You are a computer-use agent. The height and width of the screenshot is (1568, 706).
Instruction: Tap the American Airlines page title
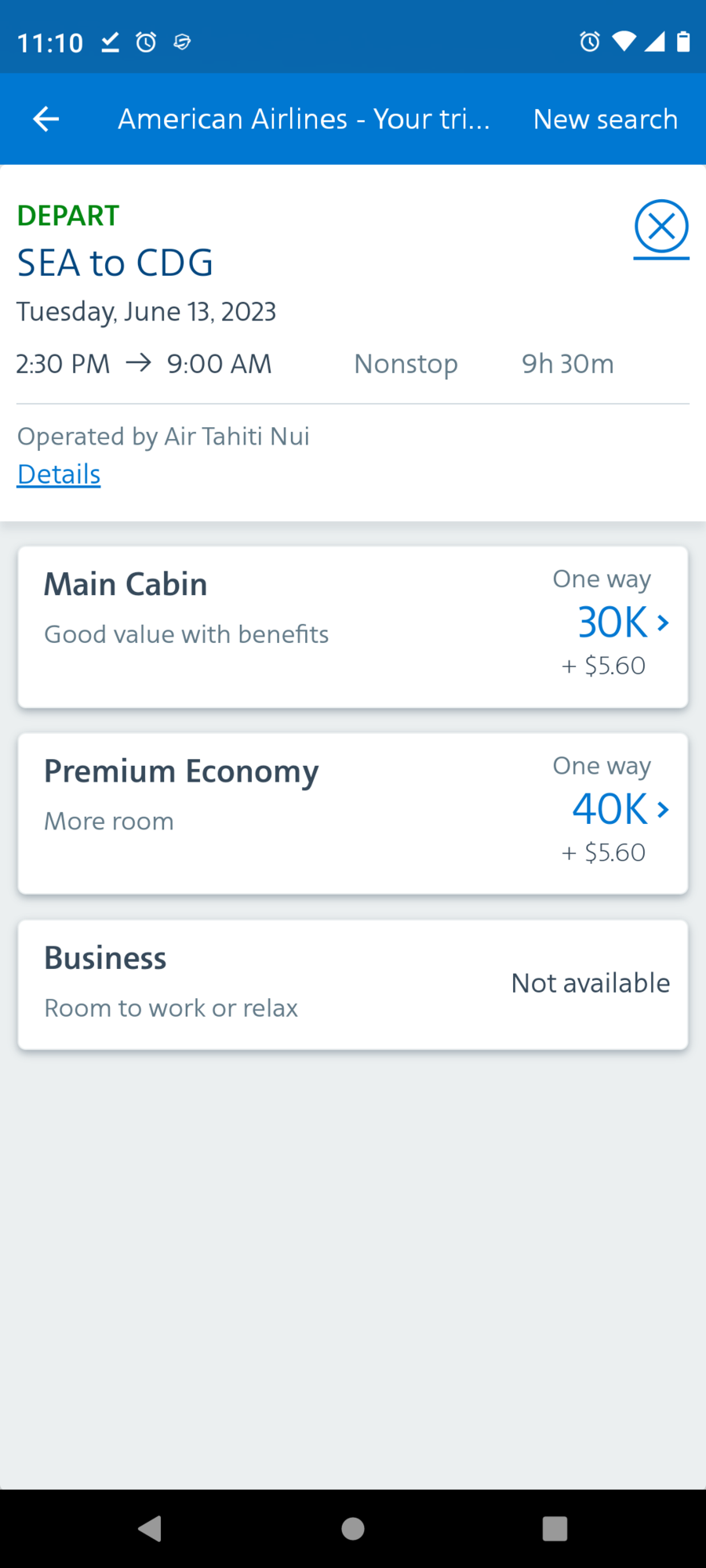(x=304, y=119)
